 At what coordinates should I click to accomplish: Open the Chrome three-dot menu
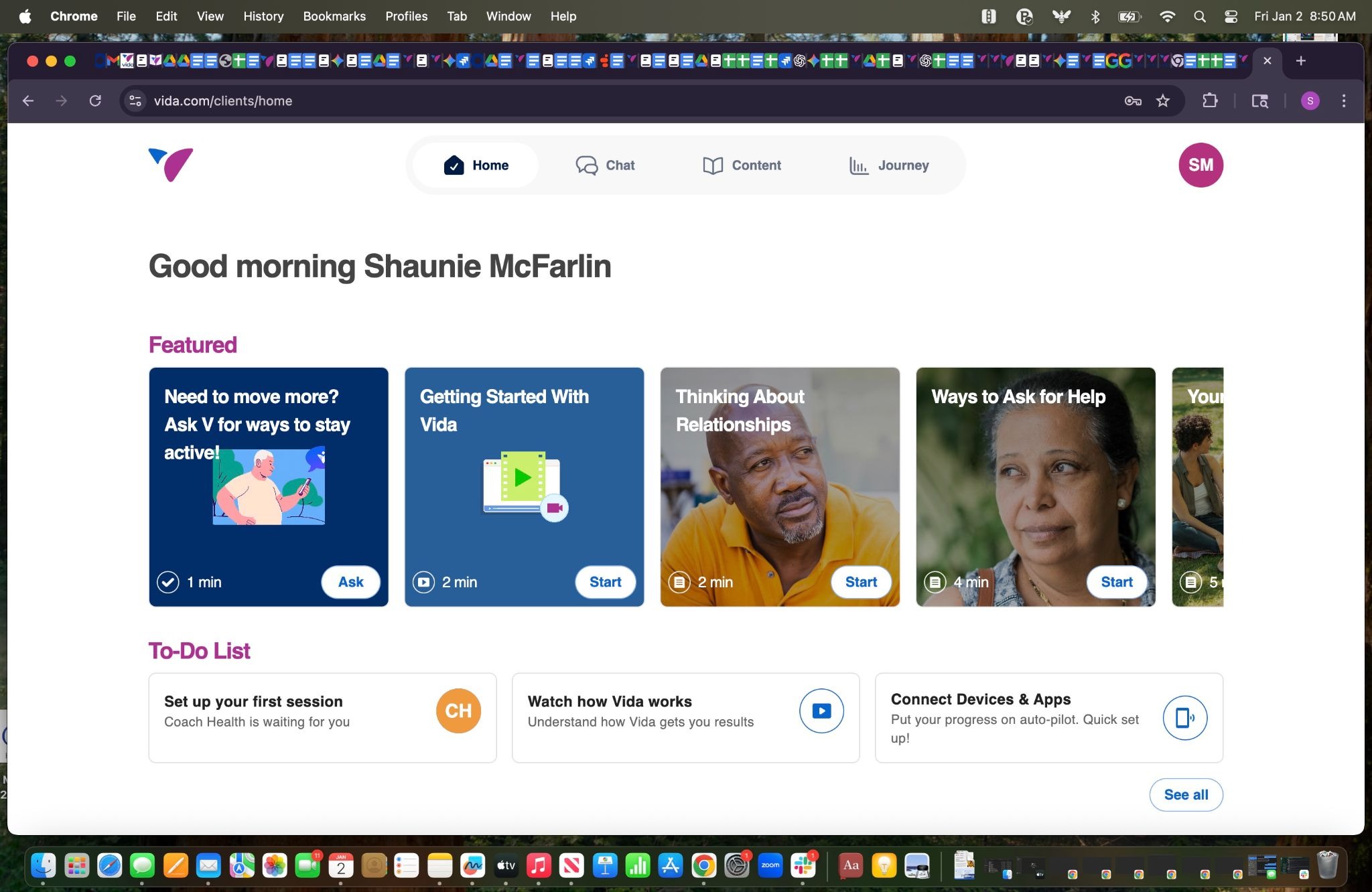(x=1344, y=101)
